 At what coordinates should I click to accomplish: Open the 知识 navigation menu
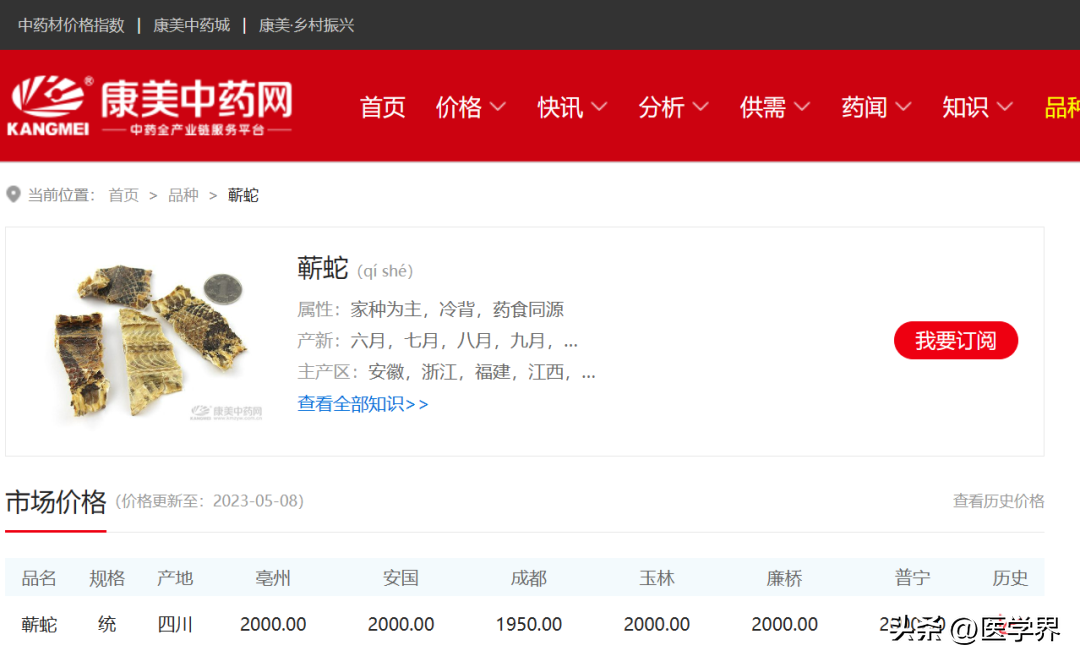pos(965,107)
